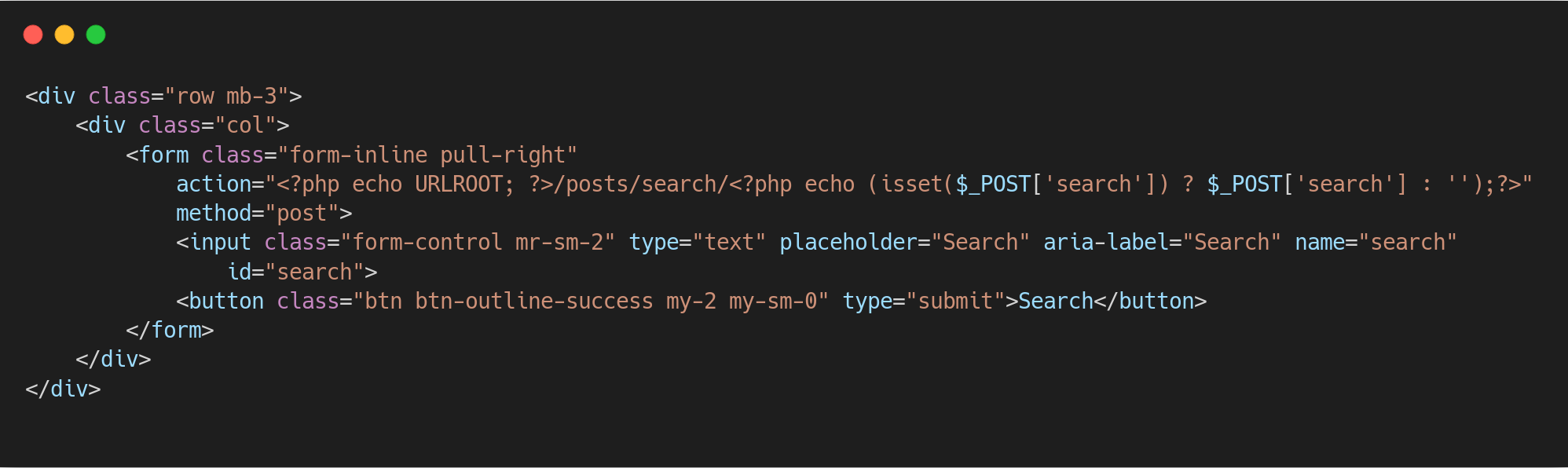Click the "form-control mr-sm-2" class string

point(478,242)
